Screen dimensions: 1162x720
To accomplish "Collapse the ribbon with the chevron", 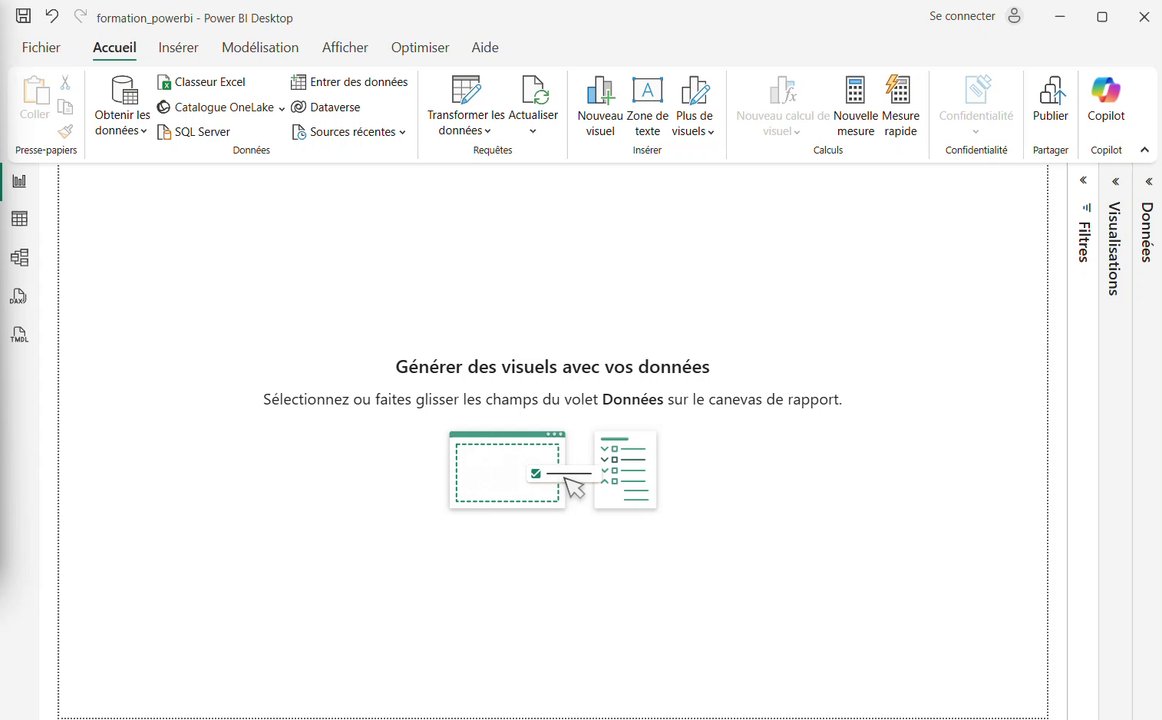I will tap(1144, 150).
